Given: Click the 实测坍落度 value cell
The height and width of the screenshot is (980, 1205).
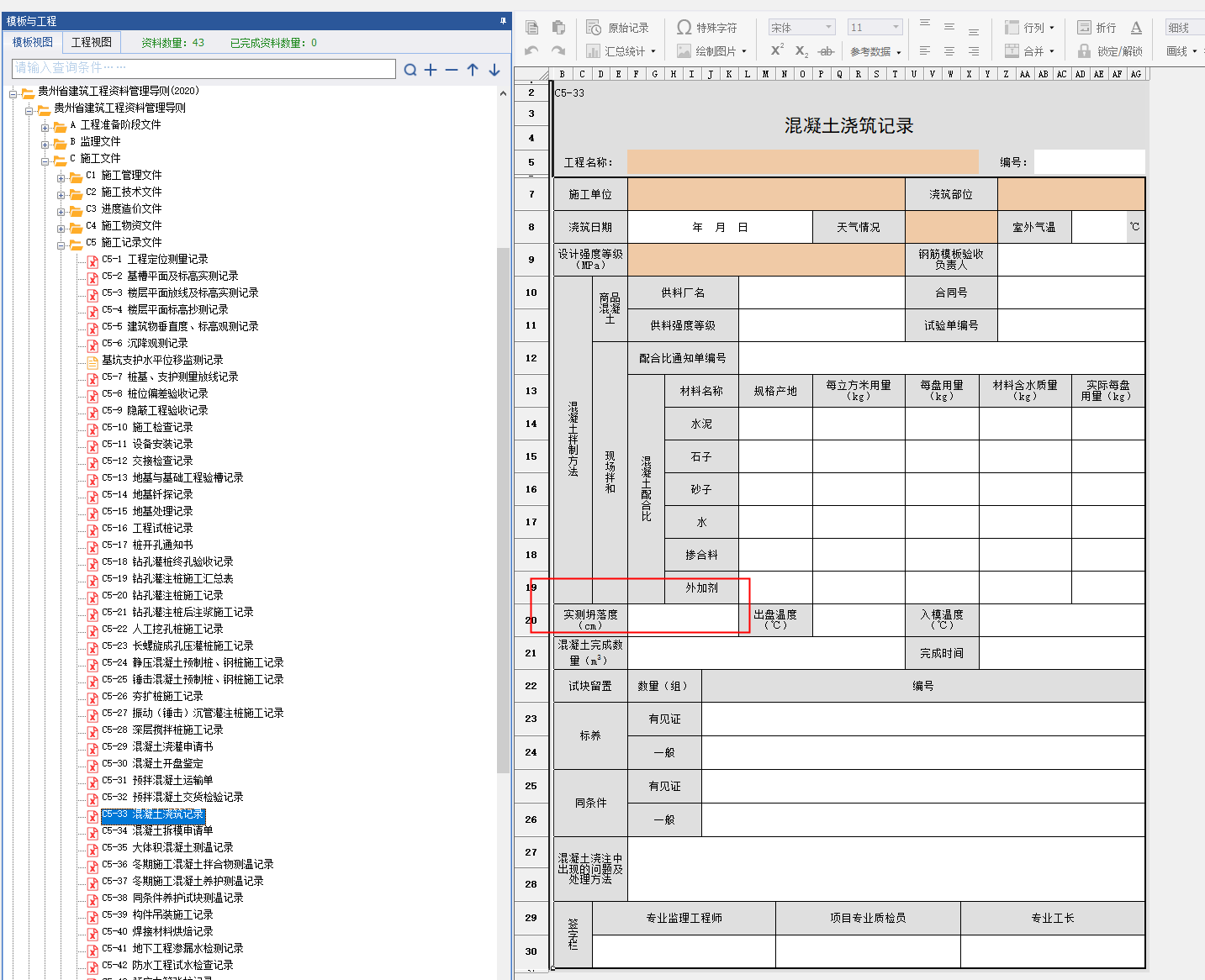Looking at the screenshot, I should (683, 619).
